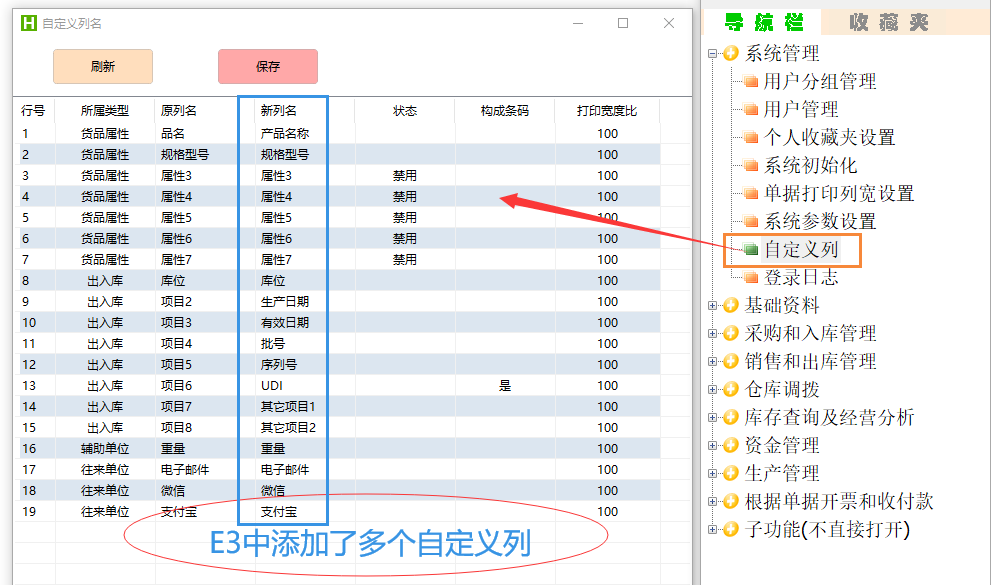Viewport: 991px width, 585px height.
Task: Click the 子功能(不直接打开) folder icon
Action: pos(731,529)
